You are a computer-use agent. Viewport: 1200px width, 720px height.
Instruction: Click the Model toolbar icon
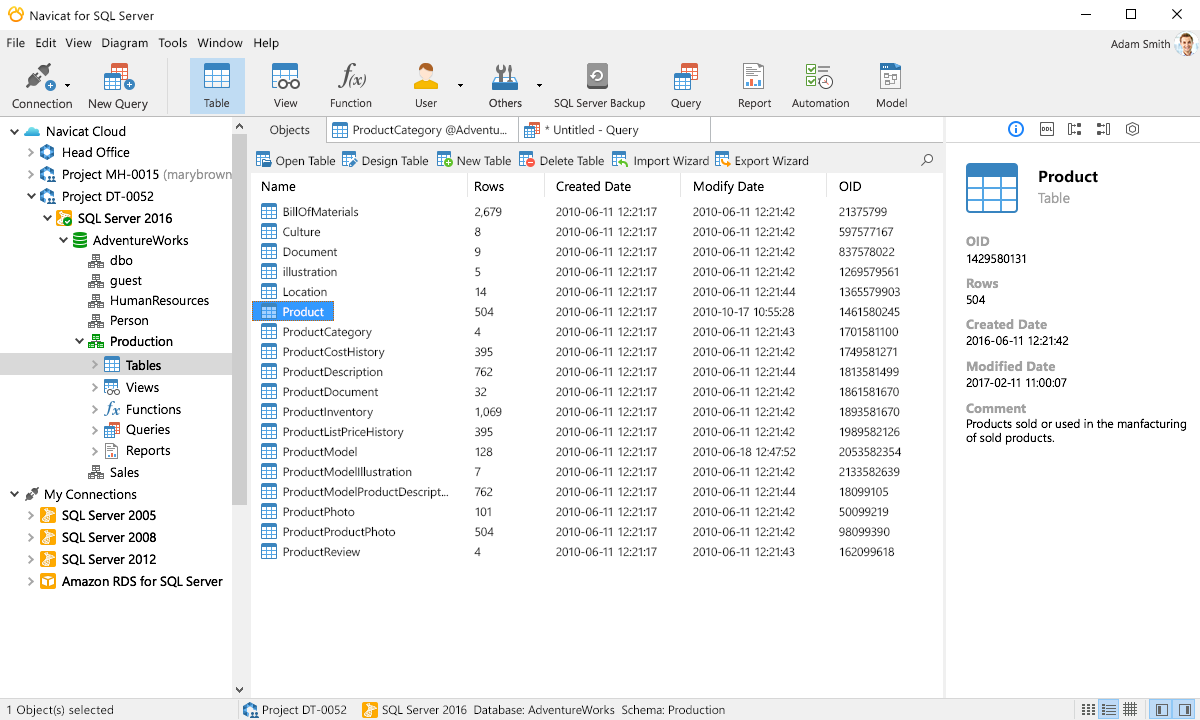[890, 84]
